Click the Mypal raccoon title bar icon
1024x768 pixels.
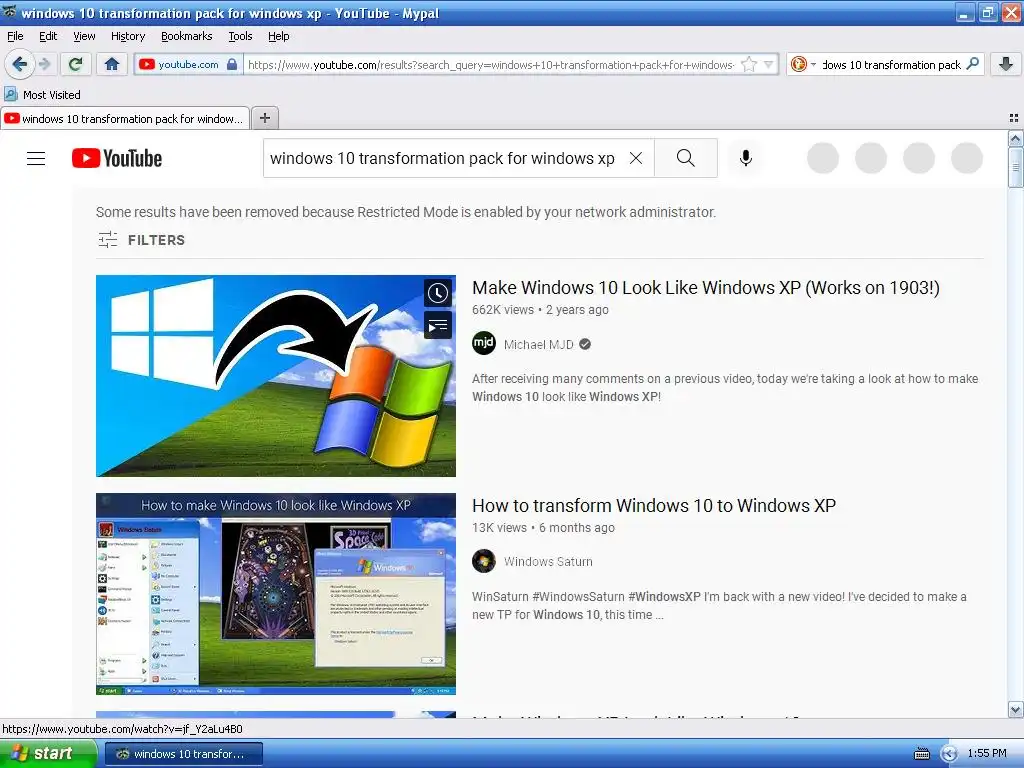click(9, 12)
